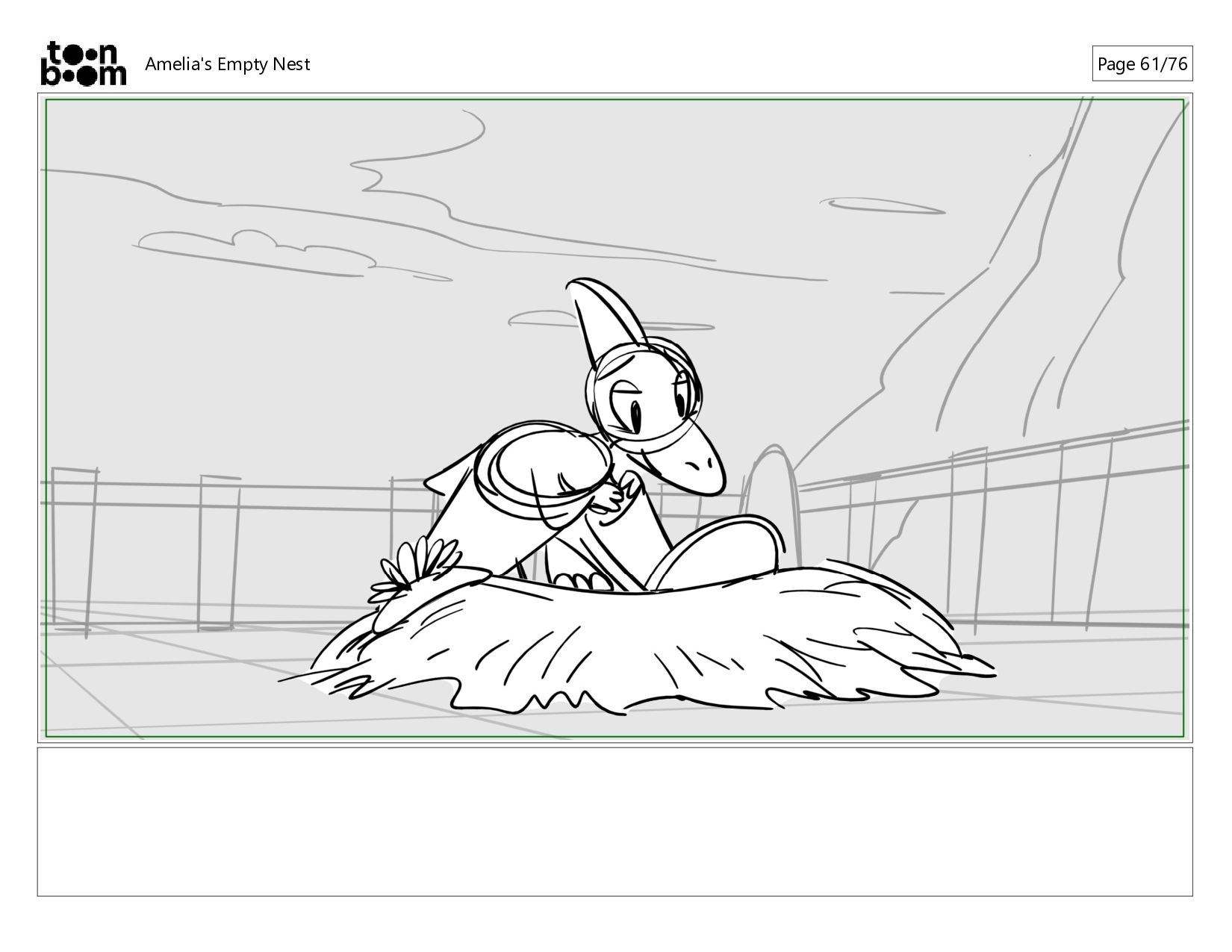Click the storyboard panel drawing
The height and width of the screenshot is (952, 1232).
tap(615, 418)
